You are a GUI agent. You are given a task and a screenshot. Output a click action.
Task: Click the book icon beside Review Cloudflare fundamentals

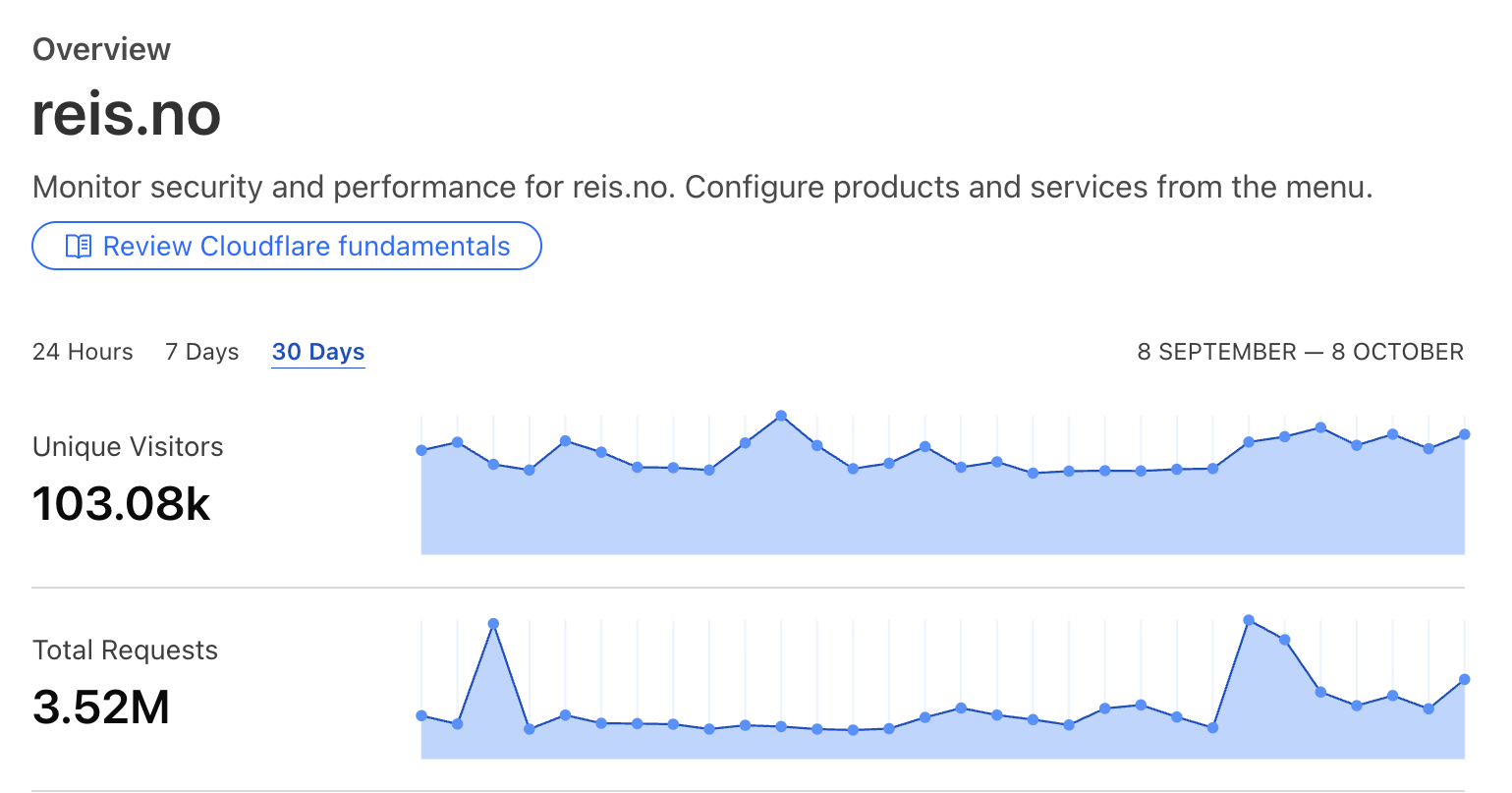coord(79,246)
